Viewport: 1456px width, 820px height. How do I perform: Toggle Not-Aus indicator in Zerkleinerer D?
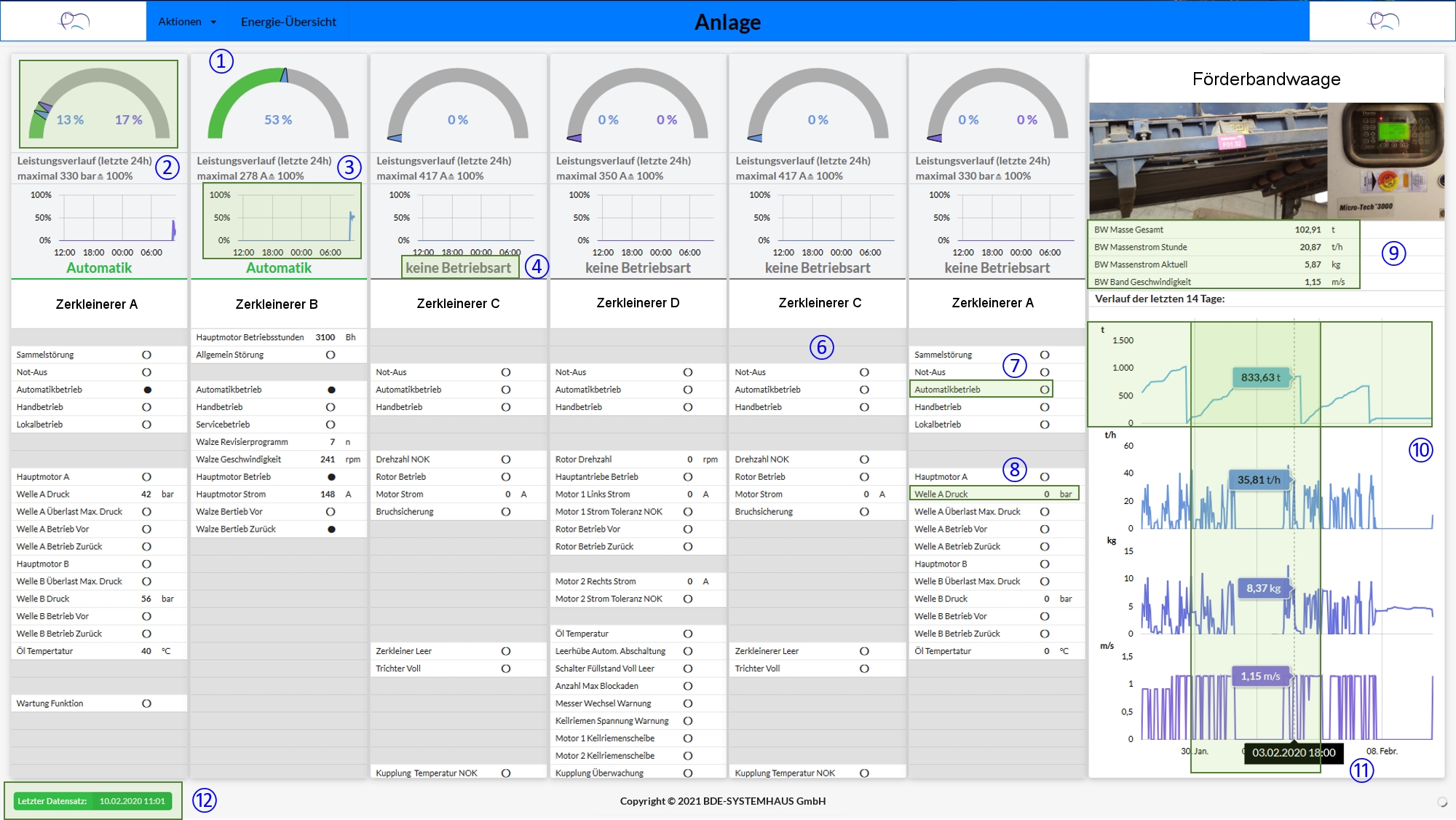(x=688, y=372)
